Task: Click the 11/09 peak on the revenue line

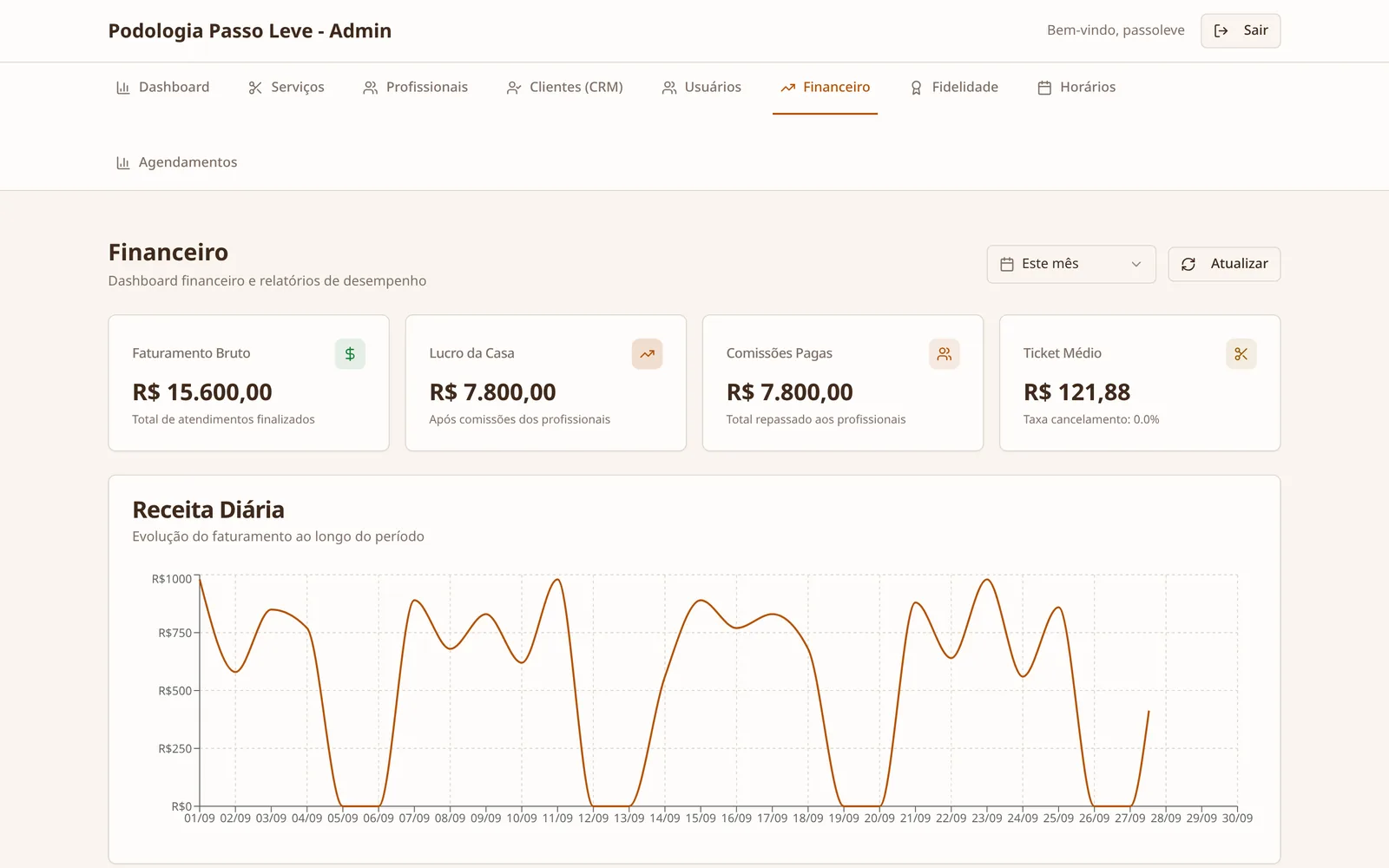Action: pyautogui.click(x=557, y=580)
